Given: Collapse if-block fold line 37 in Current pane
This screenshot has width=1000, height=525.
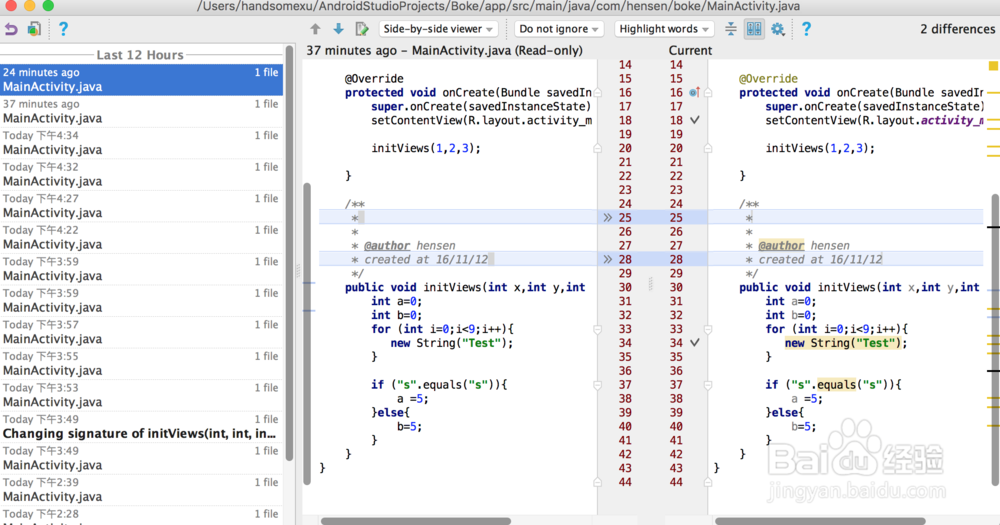Looking at the screenshot, I should (x=708, y=385).
